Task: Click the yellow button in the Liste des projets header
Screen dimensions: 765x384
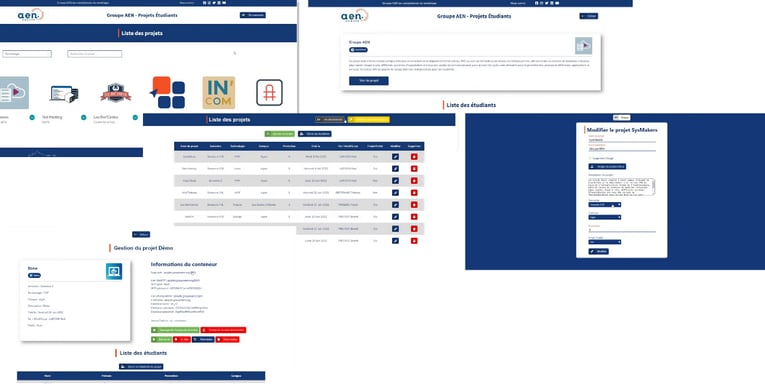Action: point(368,120)
